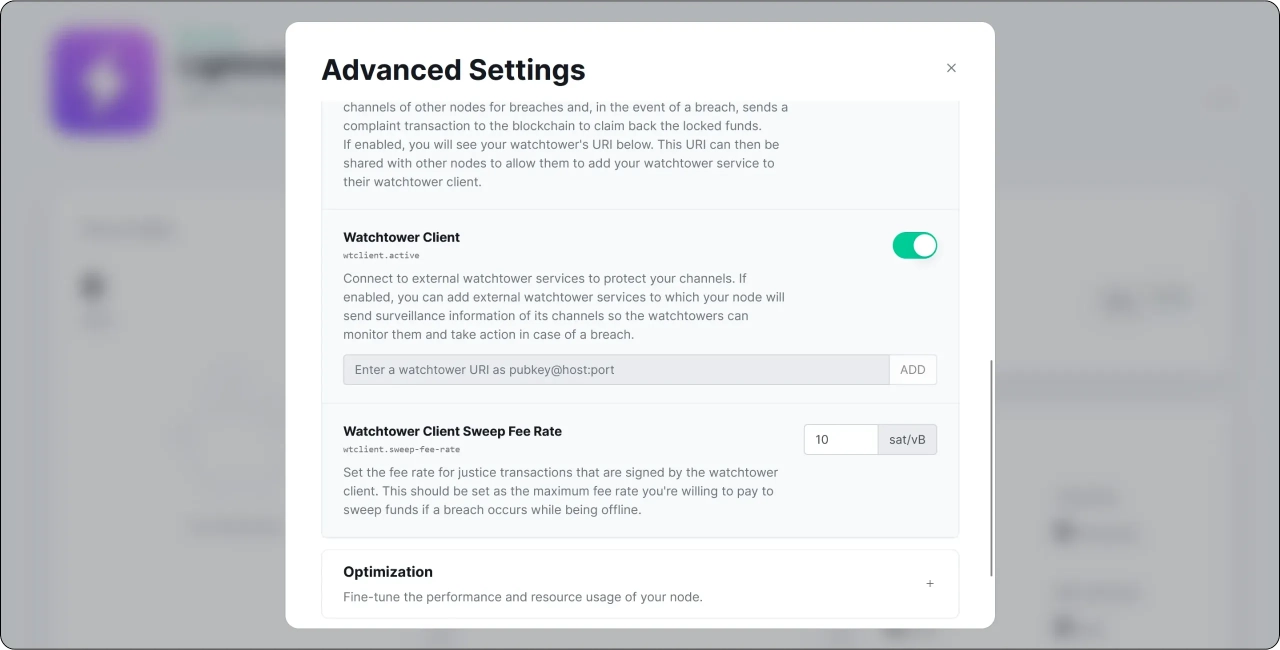Click the 'Connect to external watchtower services' paragraph
This screenshot has width=1280, height=650.
[563, 306]
